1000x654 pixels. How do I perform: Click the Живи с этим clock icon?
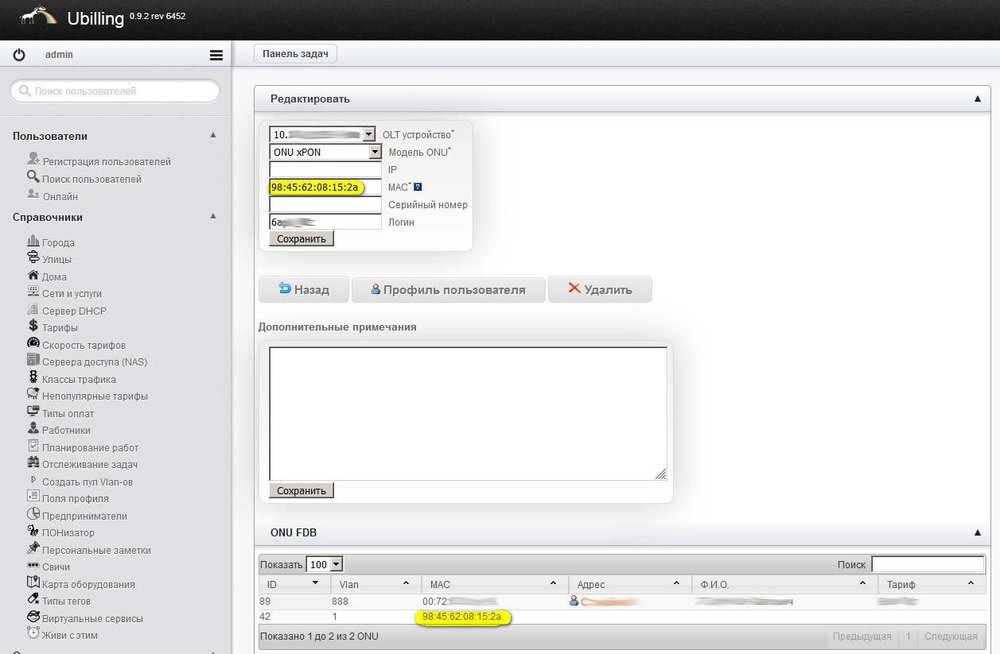click(33, 634)
